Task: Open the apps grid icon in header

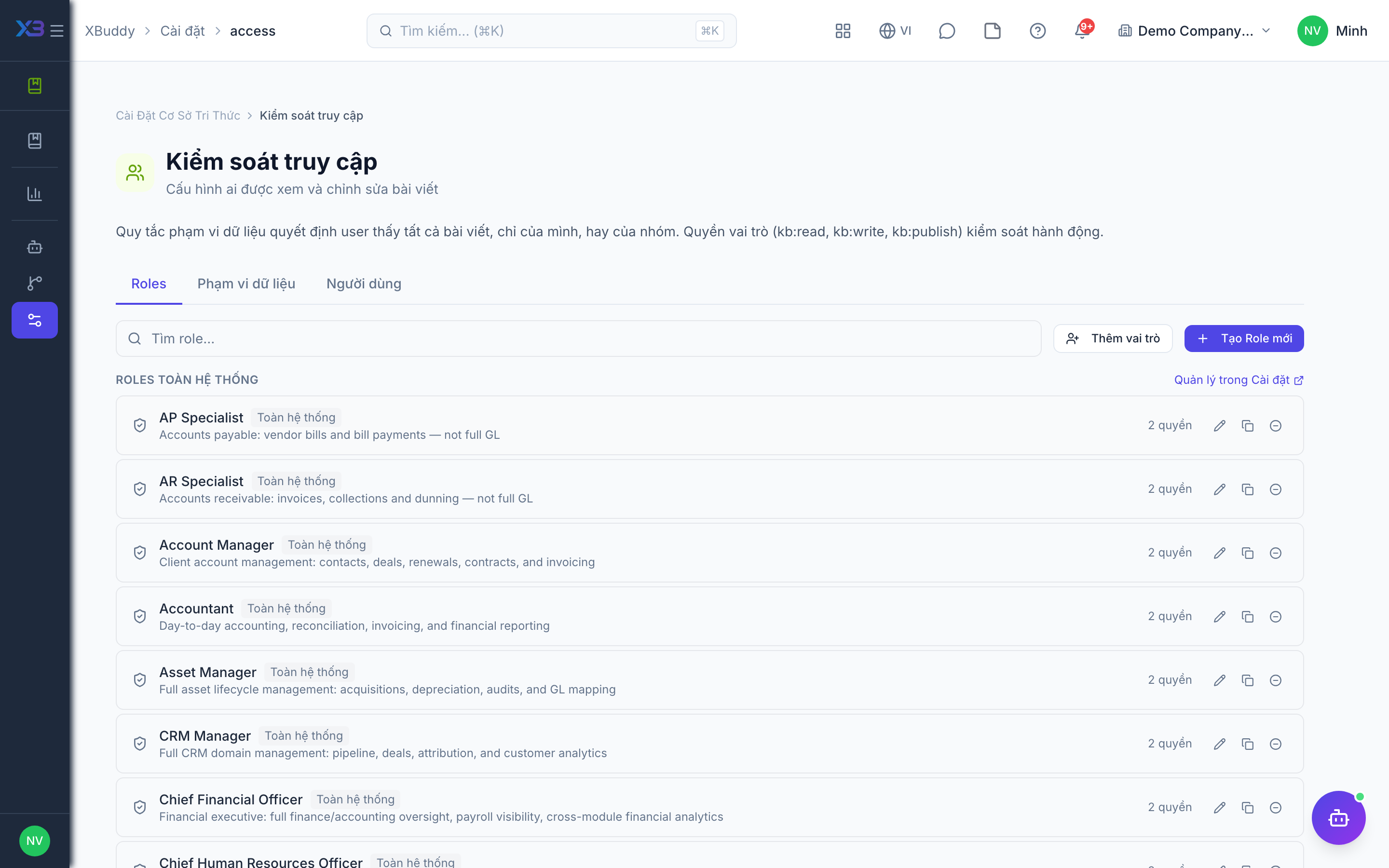Action: click(843, 31)
